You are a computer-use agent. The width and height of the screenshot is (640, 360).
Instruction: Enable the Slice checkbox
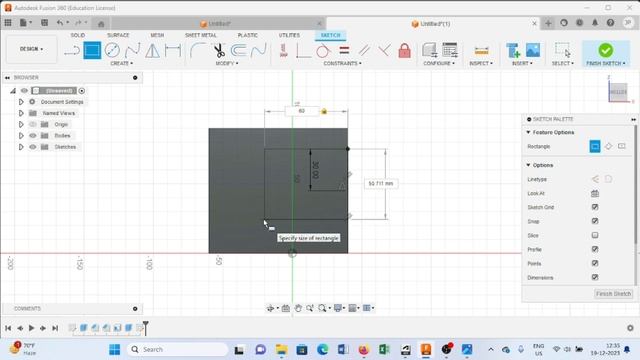pos(595,235)
